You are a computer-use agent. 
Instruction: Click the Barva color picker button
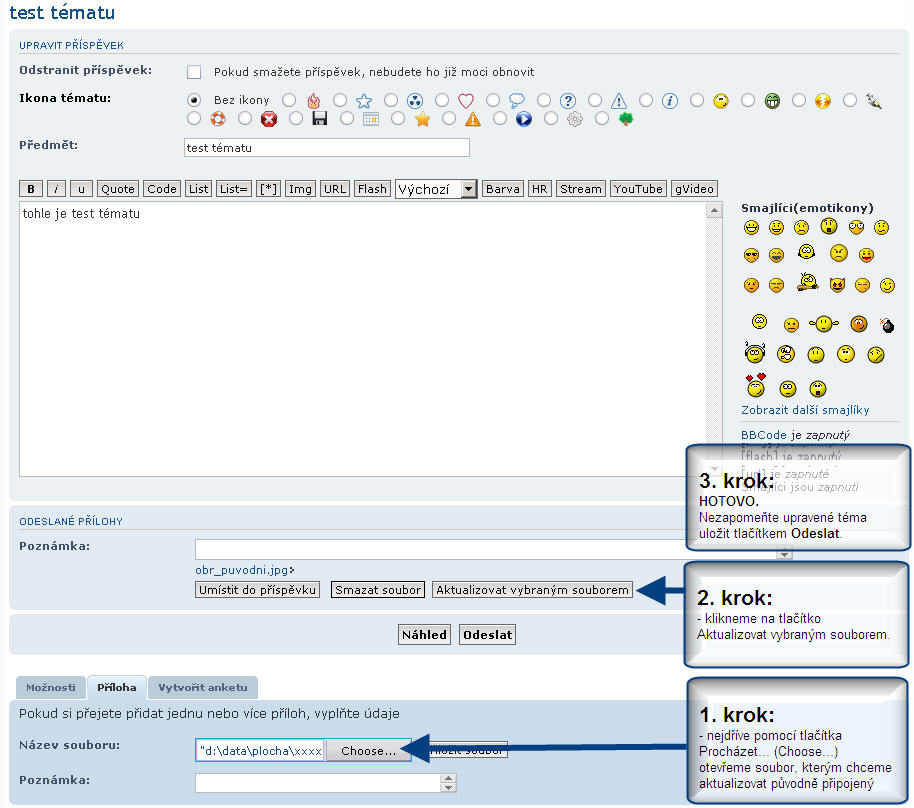coord(503,189)
